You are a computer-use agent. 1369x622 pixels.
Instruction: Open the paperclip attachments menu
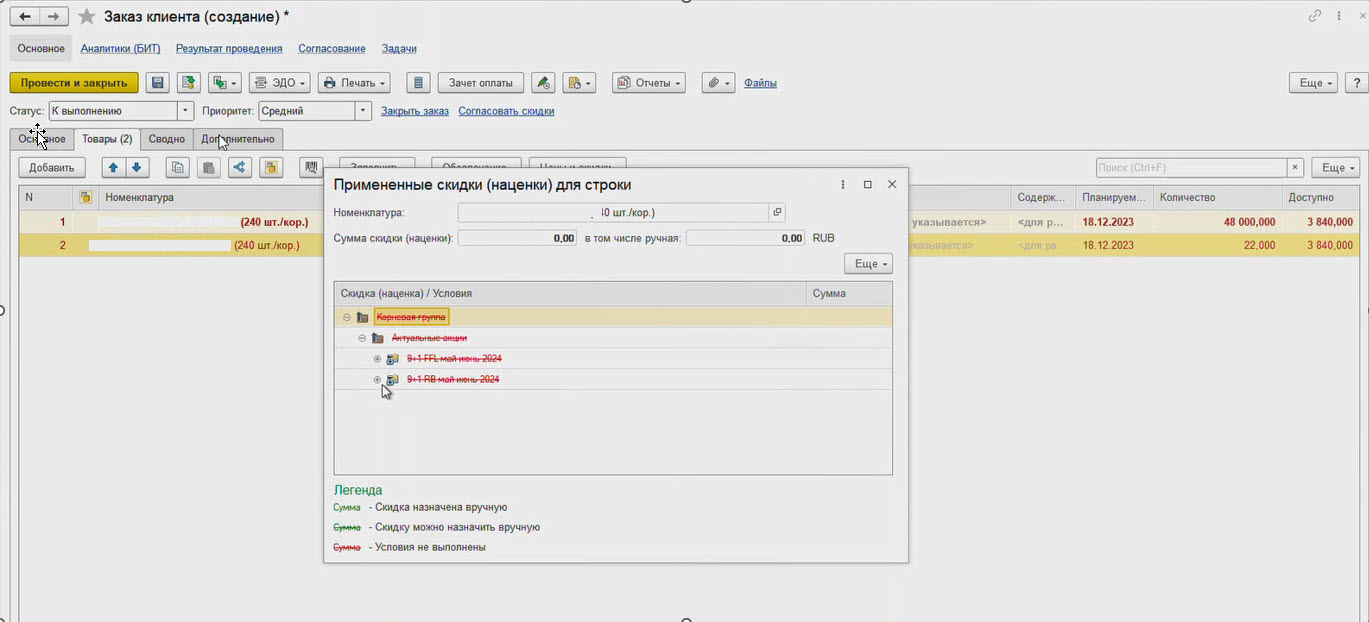(717, 83)
